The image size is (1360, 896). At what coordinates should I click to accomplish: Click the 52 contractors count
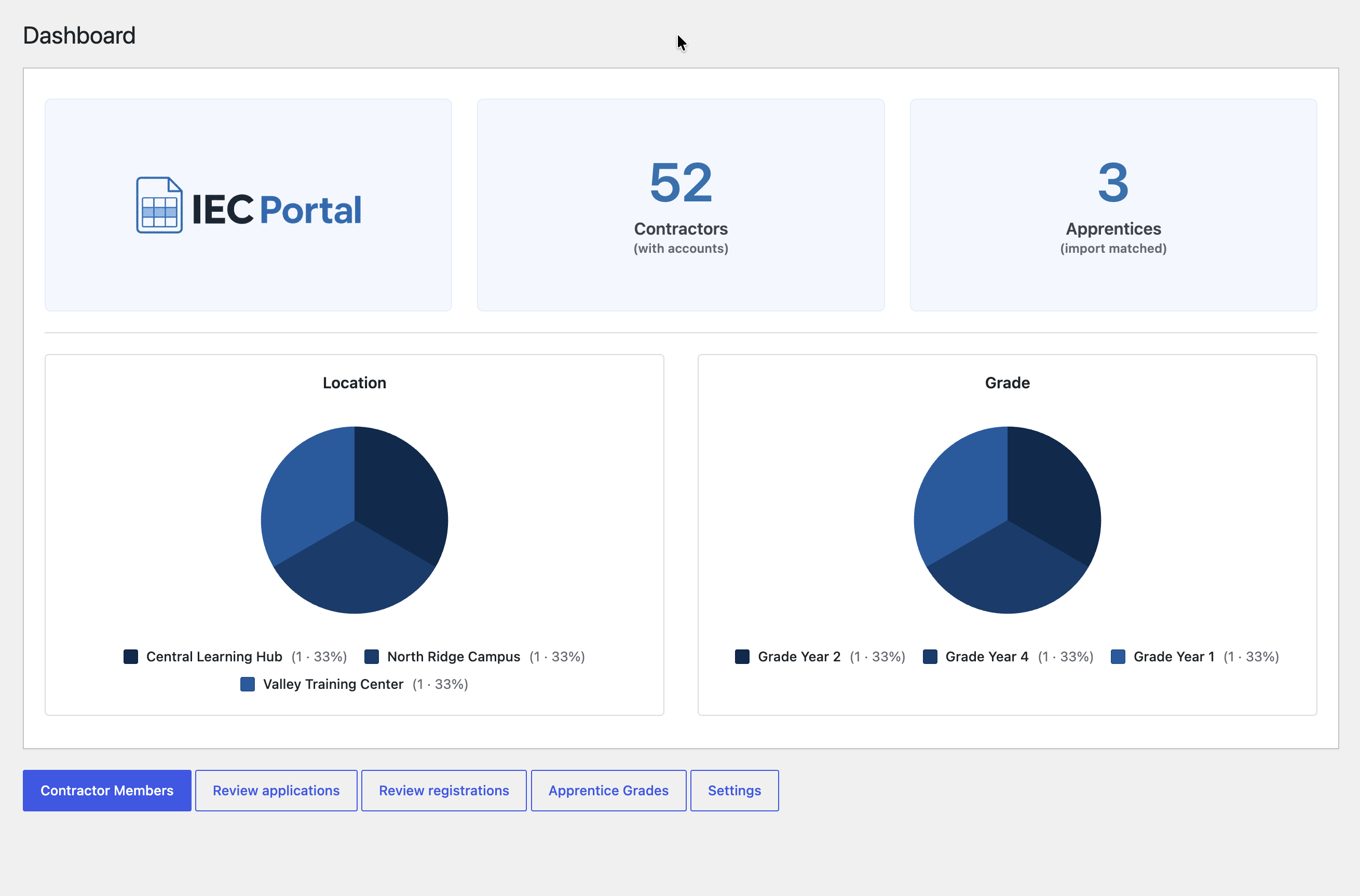pyautogui.click(x=681, y=182)
